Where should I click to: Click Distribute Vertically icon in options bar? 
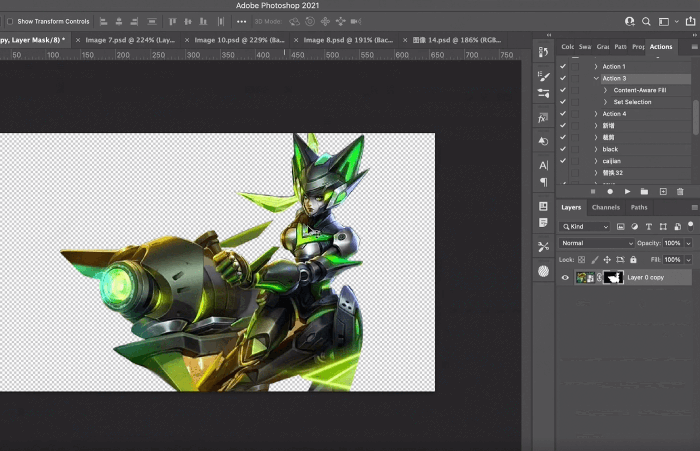(x=152, y=21)
